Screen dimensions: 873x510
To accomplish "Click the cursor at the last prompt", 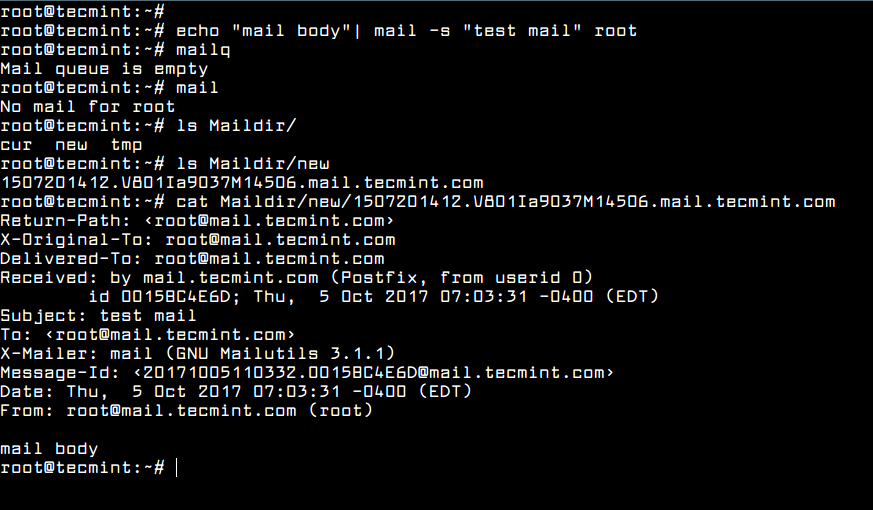I will 176,468.
